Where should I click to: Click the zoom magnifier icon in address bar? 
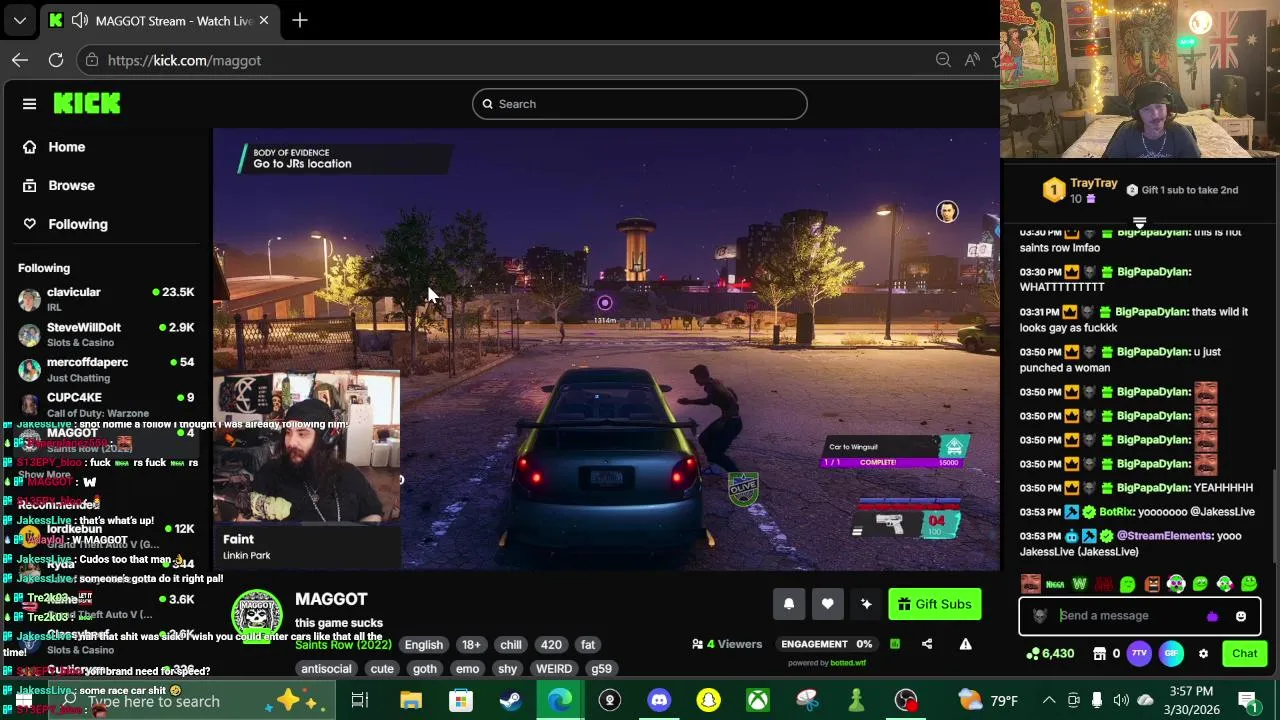point(943,60)
